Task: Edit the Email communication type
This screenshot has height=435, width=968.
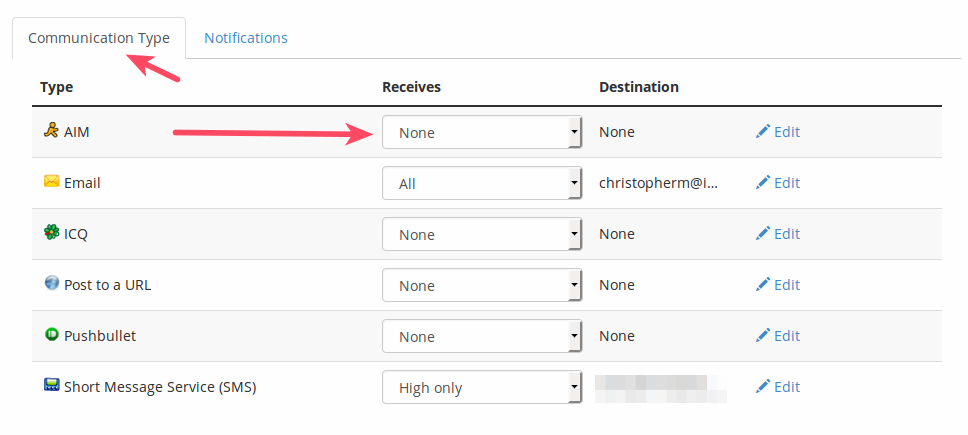Action: tap(778, 183)
